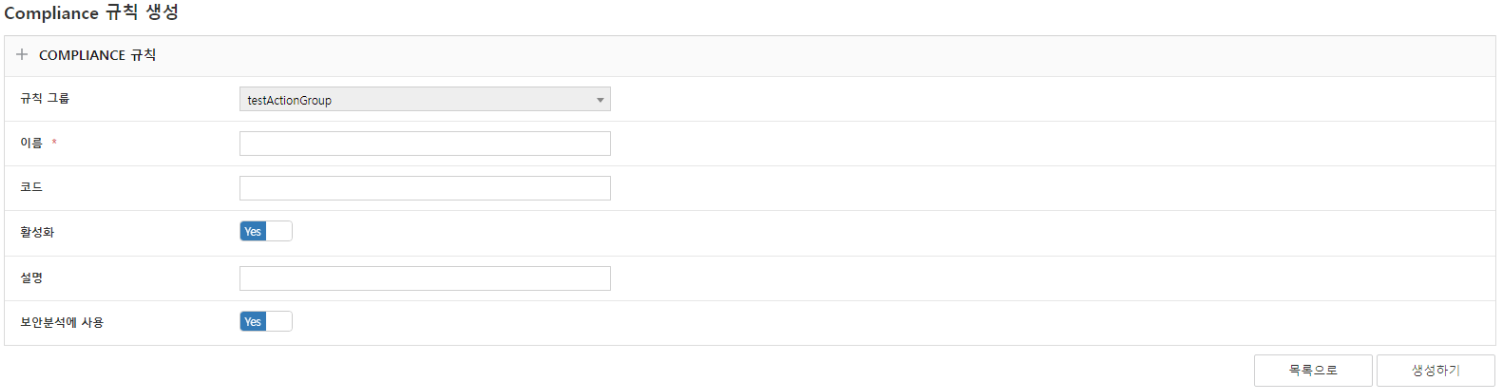Viewport: 1500px width, 391px height.
Task: Focus the 이름 text field
Action: (x=425, y=144)
